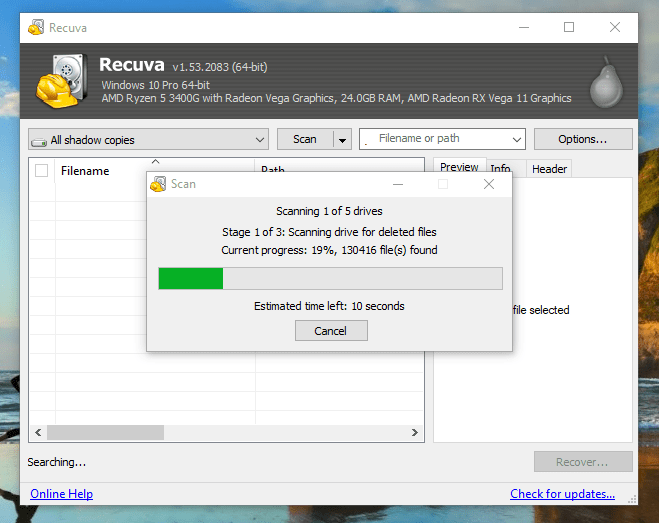The width and height of the screenshot is (659, 523).
Task: Click the Recuva title bar app icon
Action: [x=36, y=27]
